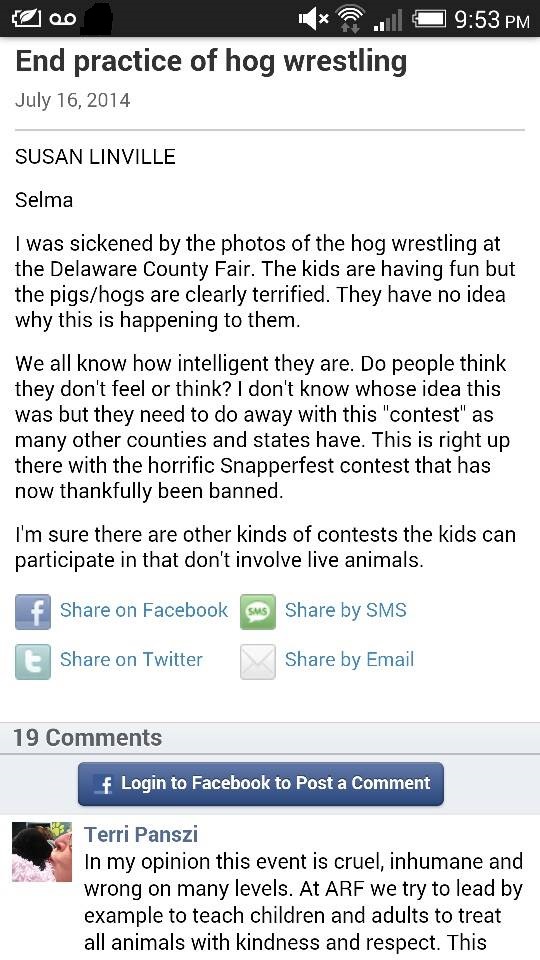Tap Terri Panszi's profile picture
Screen dimensions: 540x960
tap(42, 852)
